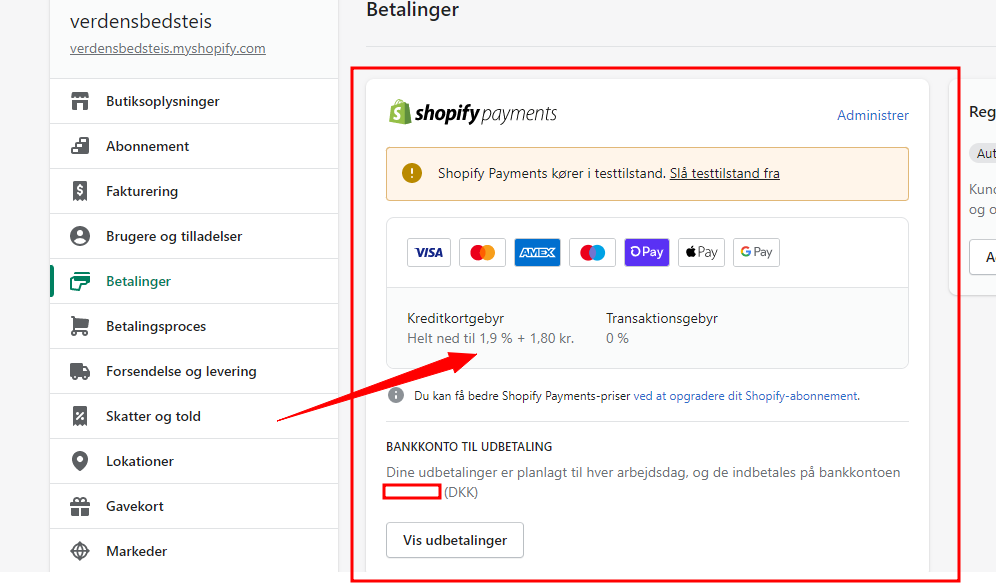
Task: Go to Abonnement settings
Action: pyautogui.click(x=194, y=146)
